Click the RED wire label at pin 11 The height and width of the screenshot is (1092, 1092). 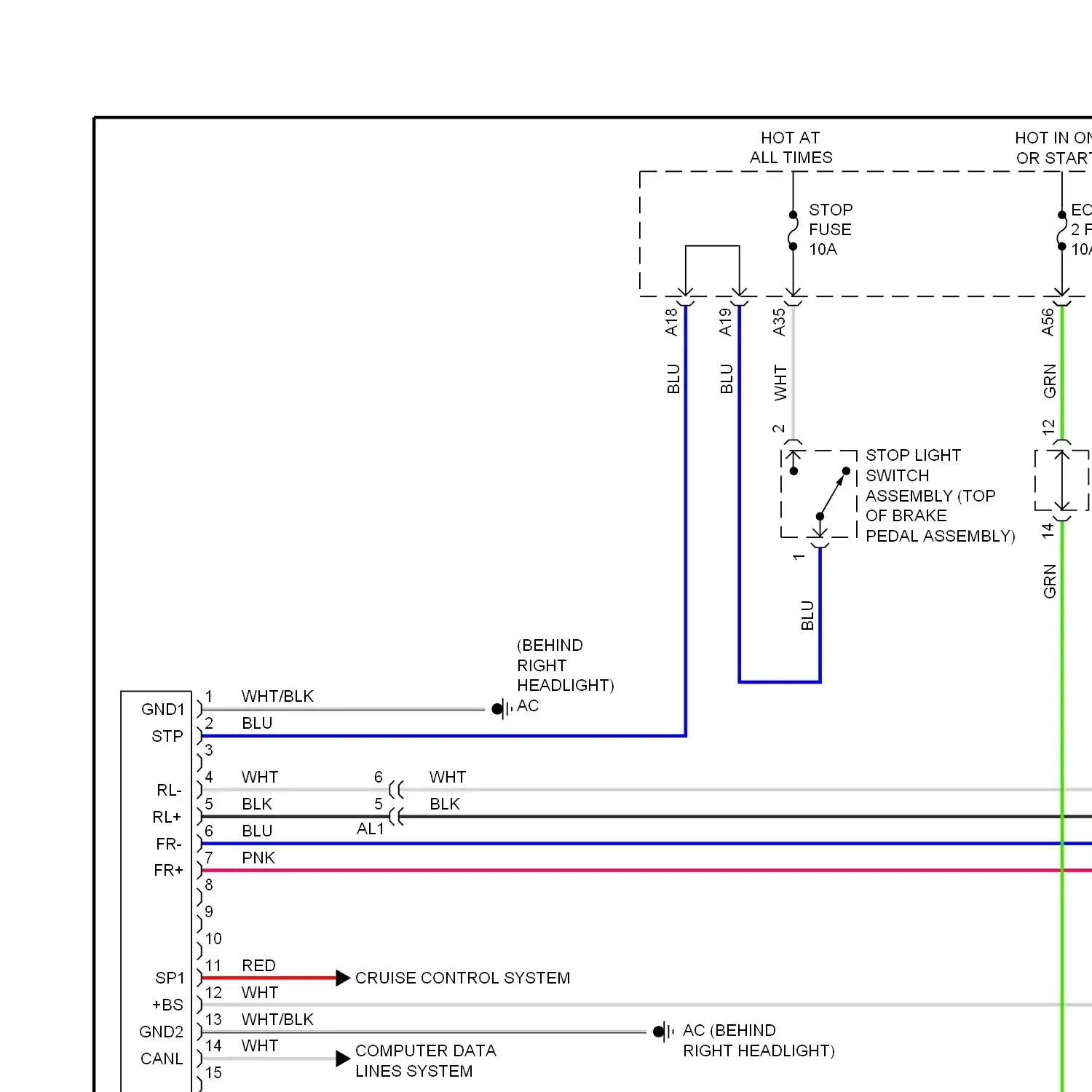[258, 966]
